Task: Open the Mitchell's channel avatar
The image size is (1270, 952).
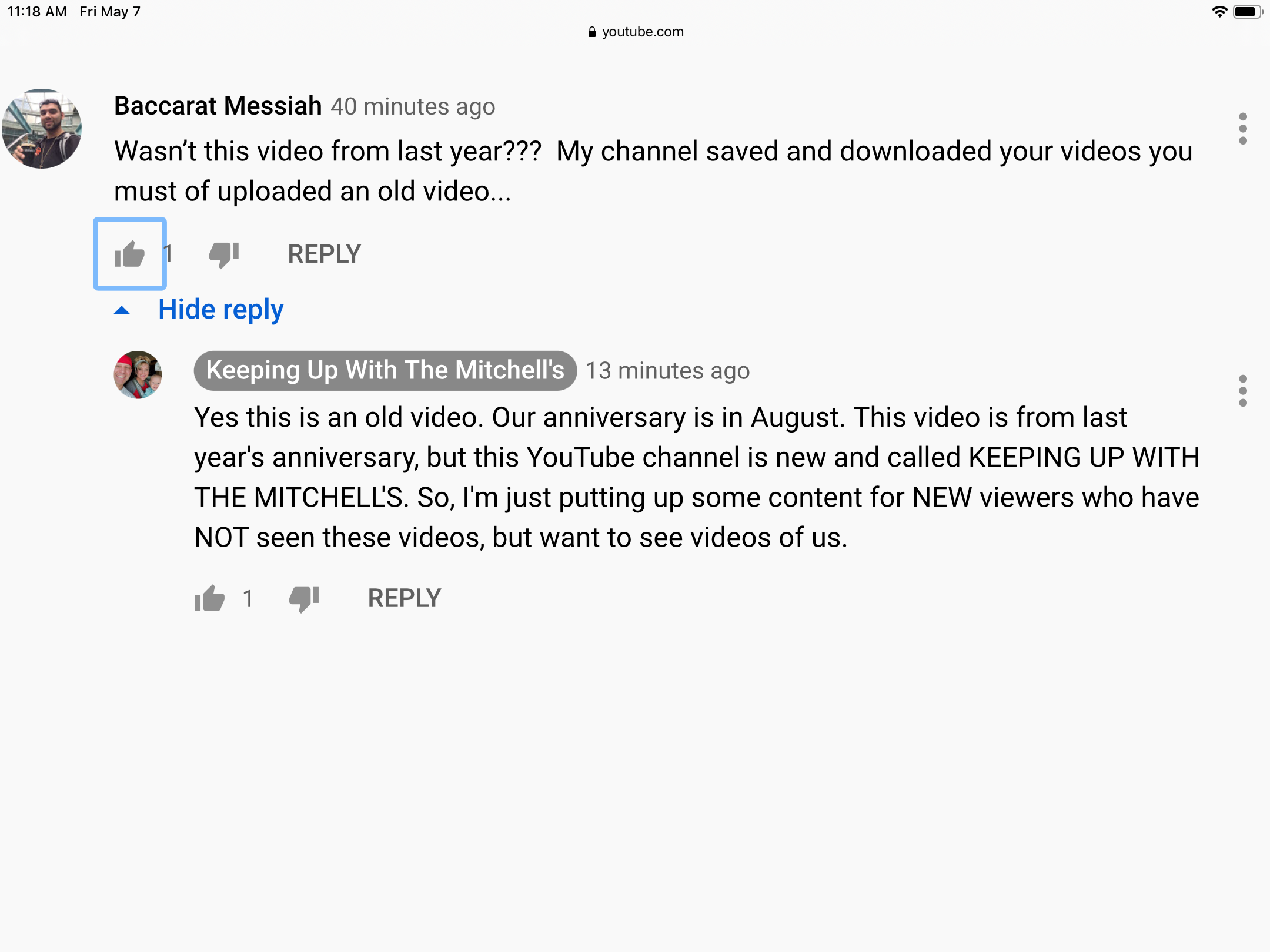Action: click(138, 375)
